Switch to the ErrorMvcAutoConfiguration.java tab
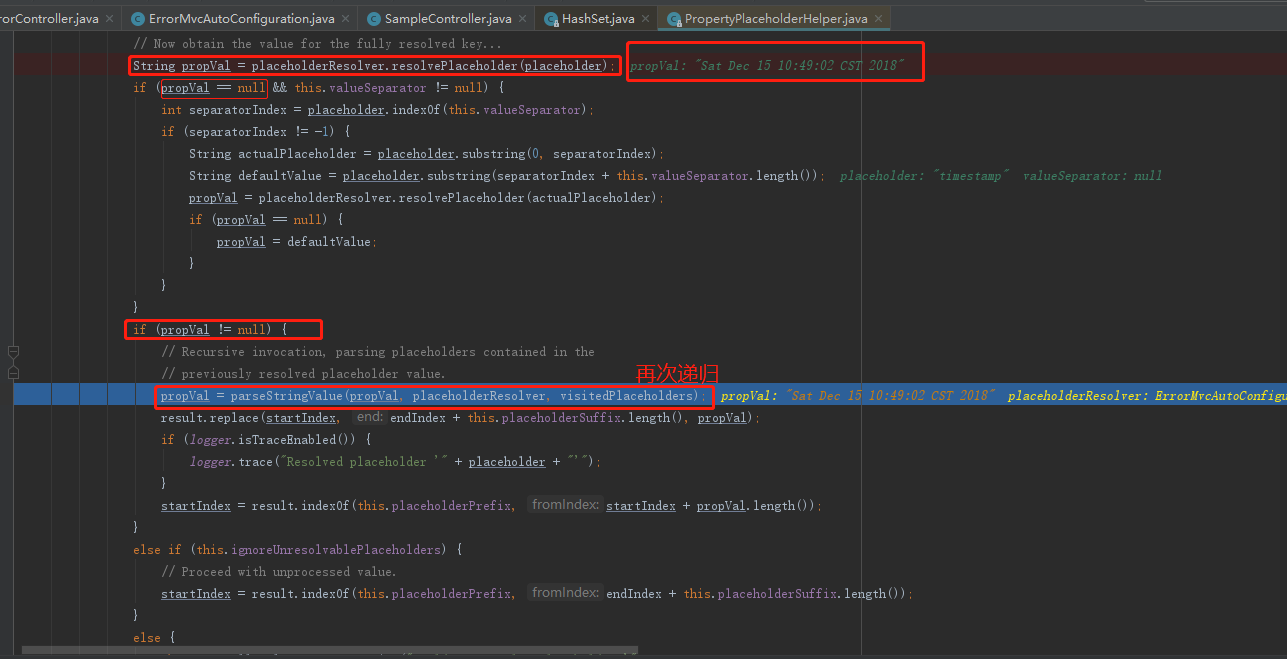The image size is (1287, 659). [x=241, y=18]
